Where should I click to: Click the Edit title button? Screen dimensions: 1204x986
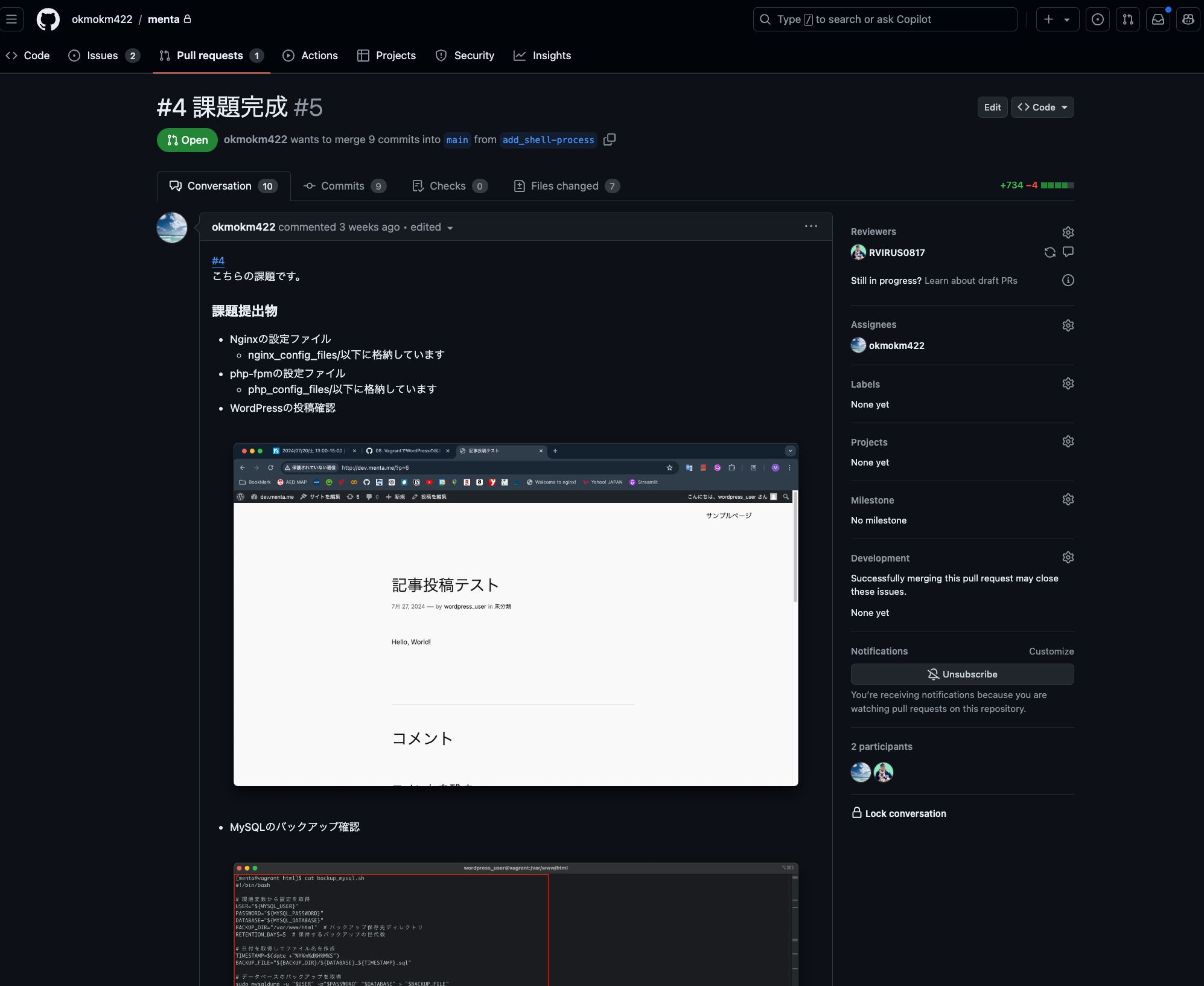tap(992, 107)
